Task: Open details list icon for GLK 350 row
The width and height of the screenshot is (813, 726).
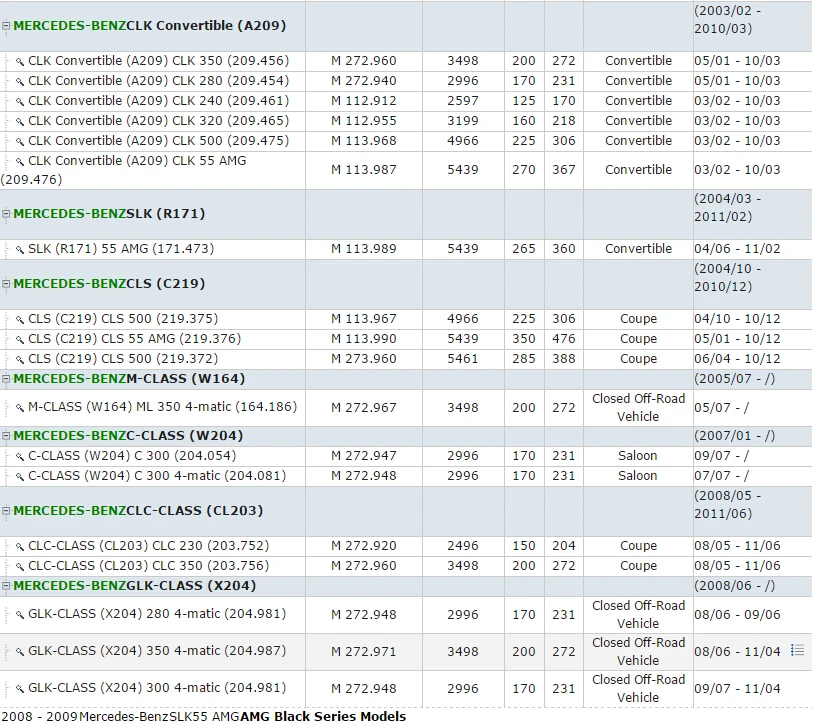Action: click(x=797, y=650)
